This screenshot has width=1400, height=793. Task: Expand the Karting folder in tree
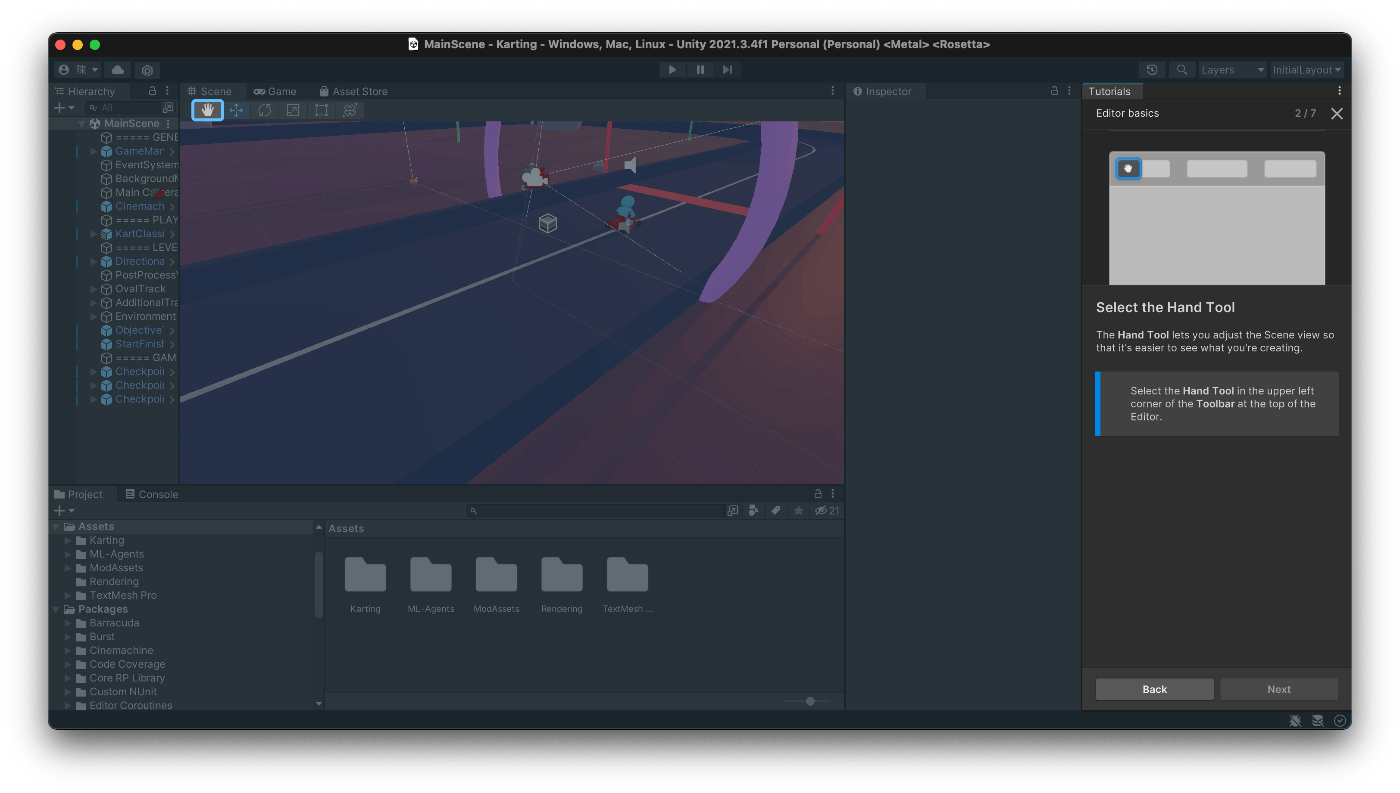click(69, 541)
